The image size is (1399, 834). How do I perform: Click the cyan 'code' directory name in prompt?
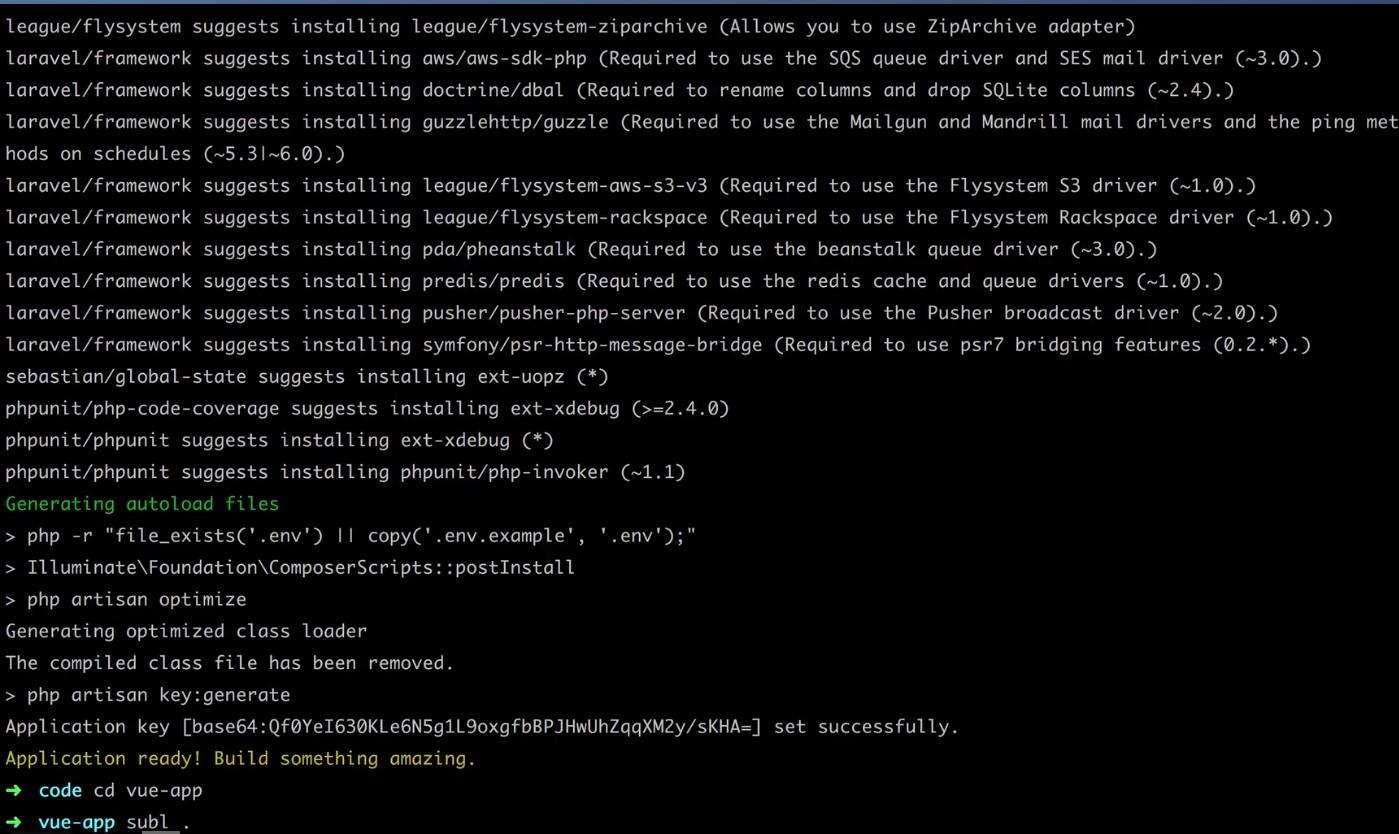tap(60, 791)
